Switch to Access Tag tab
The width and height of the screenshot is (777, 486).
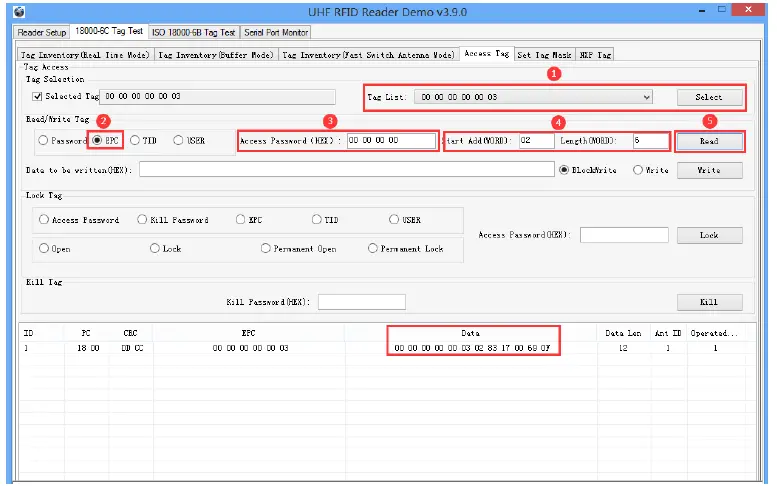coord(487,54)
